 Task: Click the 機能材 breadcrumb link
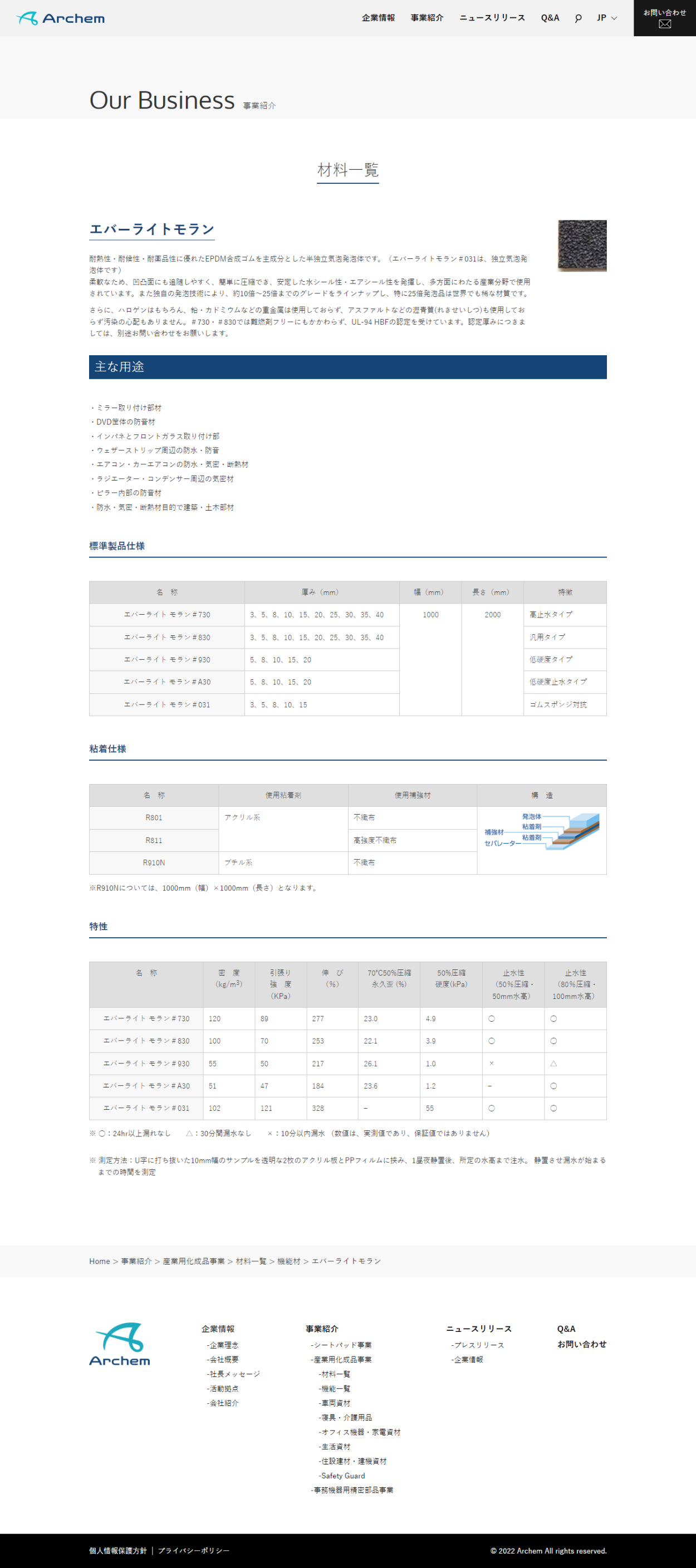click(x=288, y=1261)
